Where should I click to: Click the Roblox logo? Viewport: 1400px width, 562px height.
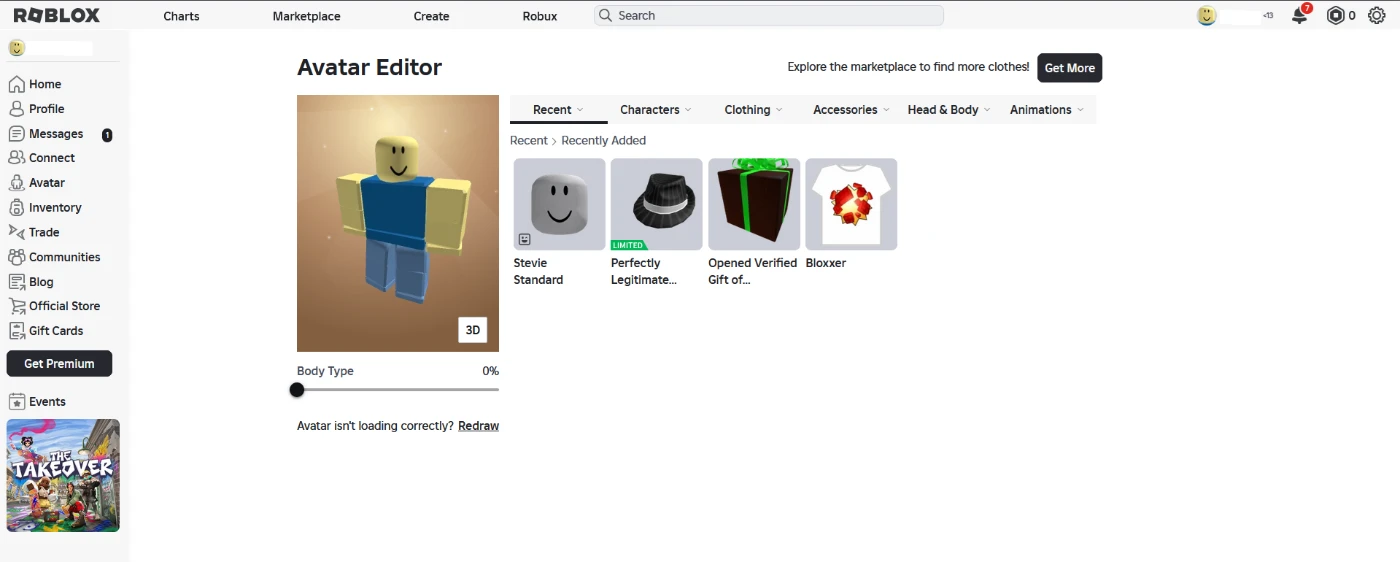pyautogui.click(x=56, y=16)
